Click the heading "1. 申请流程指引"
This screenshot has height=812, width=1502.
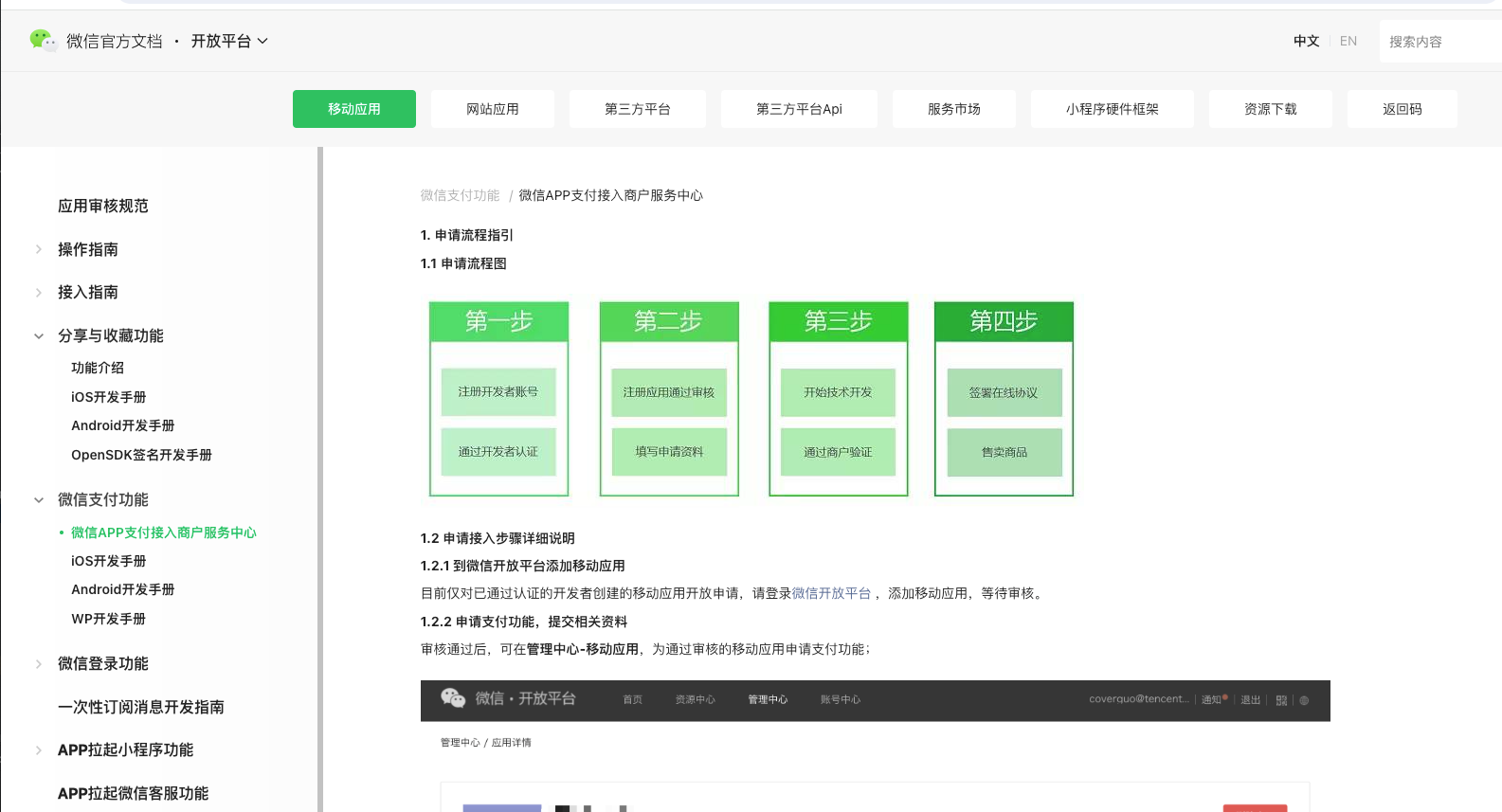point(467,235)
